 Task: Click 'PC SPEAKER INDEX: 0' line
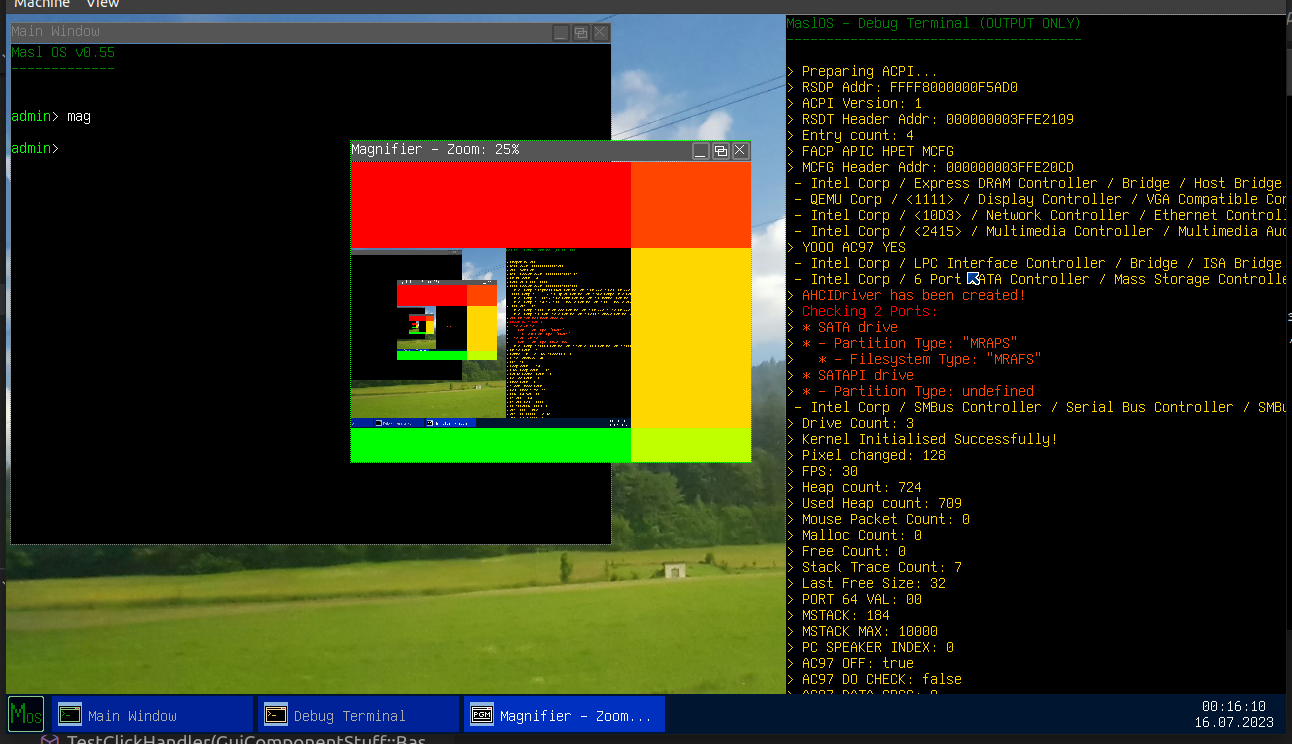tap(870, 647)
